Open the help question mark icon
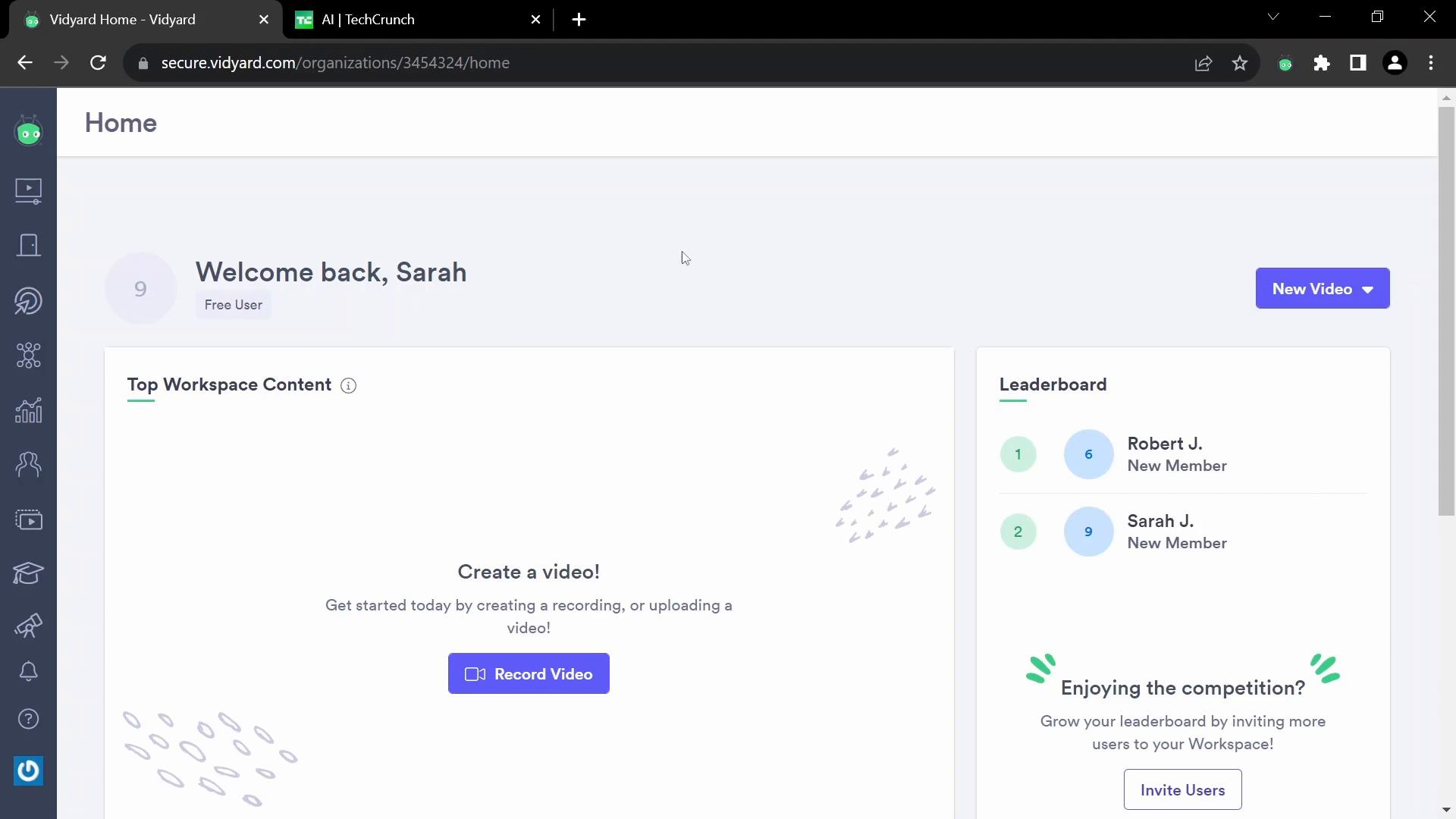This screenshot has height=819, width=1456. coord(28,720)
